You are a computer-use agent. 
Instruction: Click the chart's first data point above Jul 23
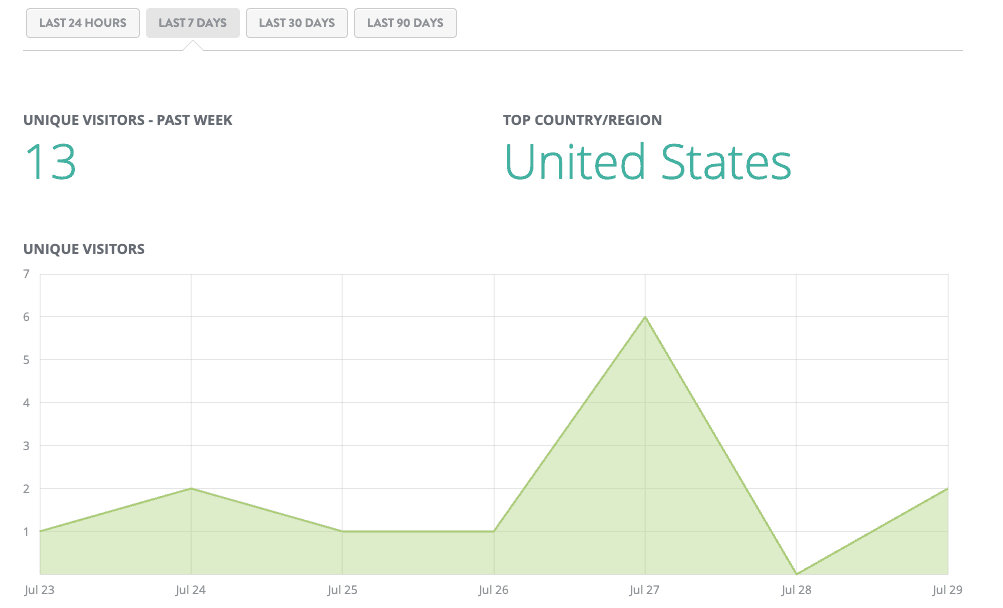[40, 531]
